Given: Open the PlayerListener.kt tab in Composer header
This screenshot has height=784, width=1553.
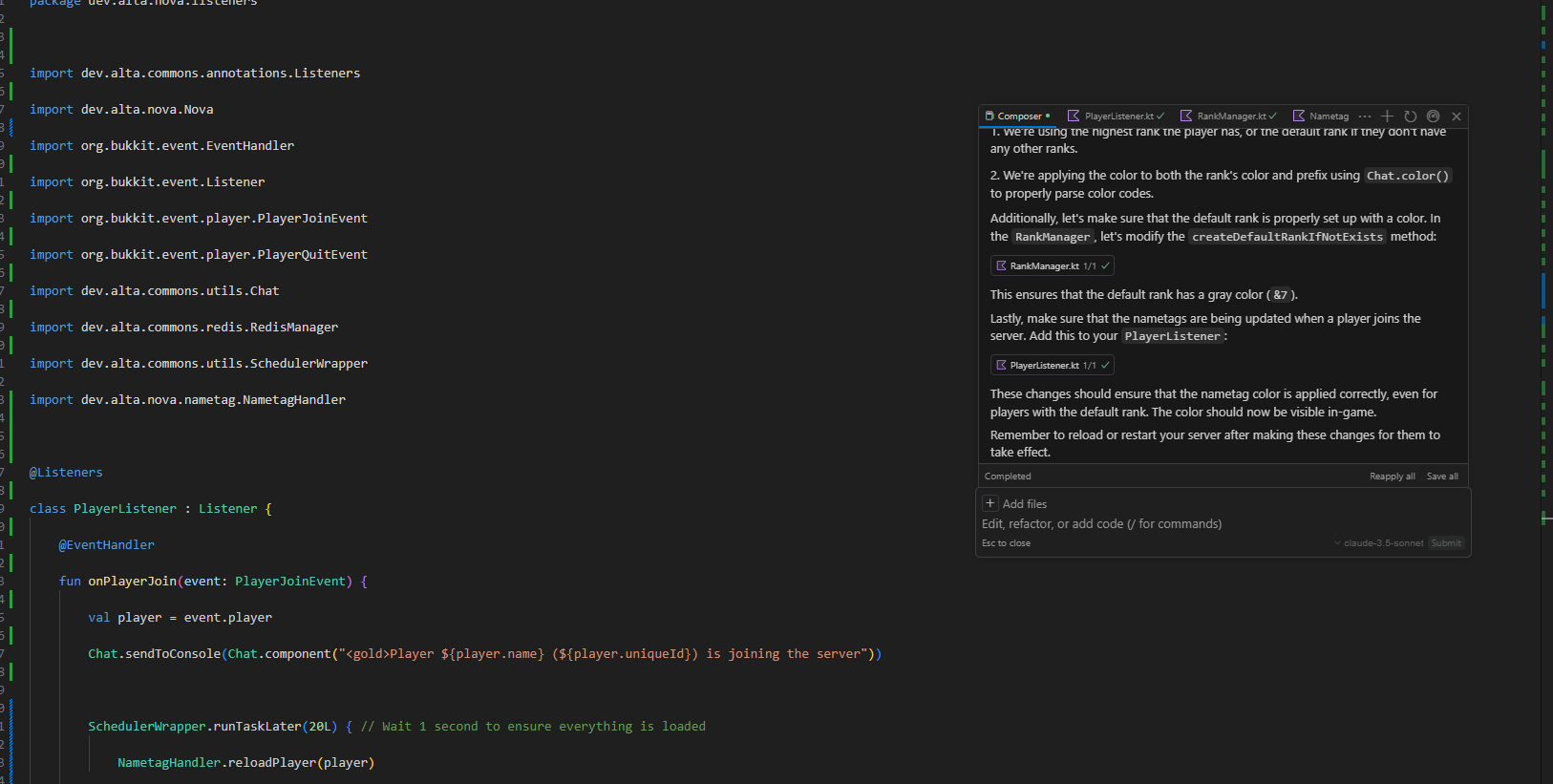Looking at the screenshot, I should (1116, 117).
